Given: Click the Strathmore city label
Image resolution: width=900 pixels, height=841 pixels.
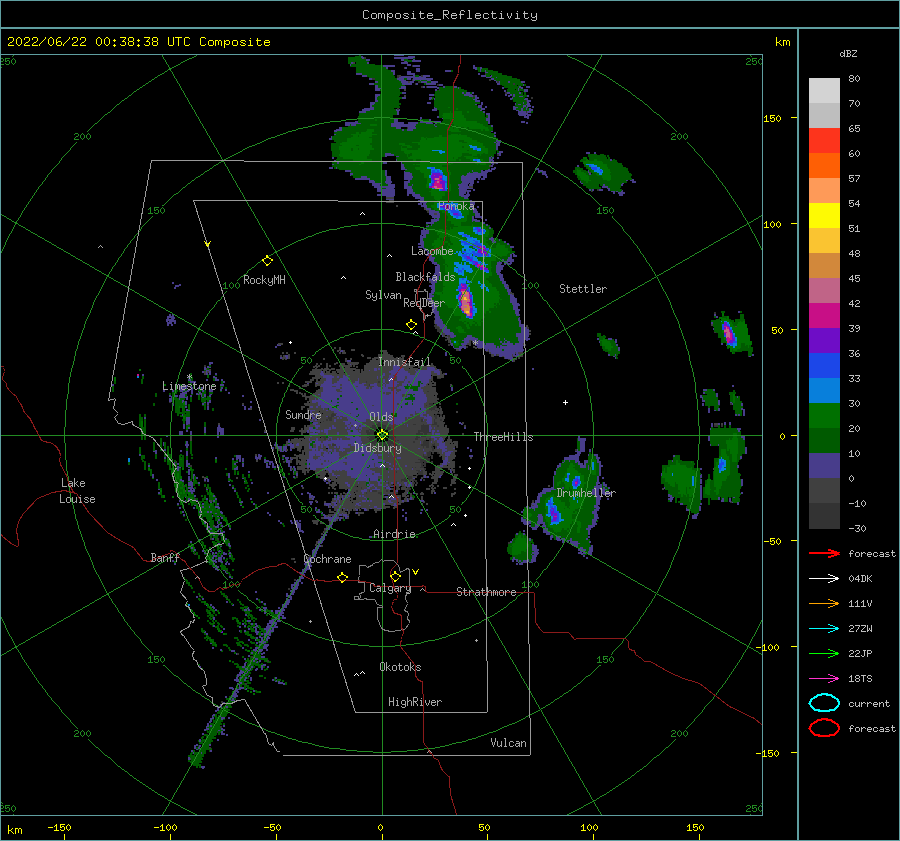Looking at the screenshot, I should click(486, 592).
